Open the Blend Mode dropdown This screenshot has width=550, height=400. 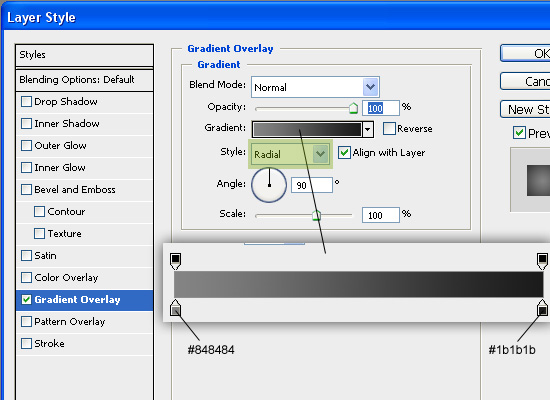315,87
